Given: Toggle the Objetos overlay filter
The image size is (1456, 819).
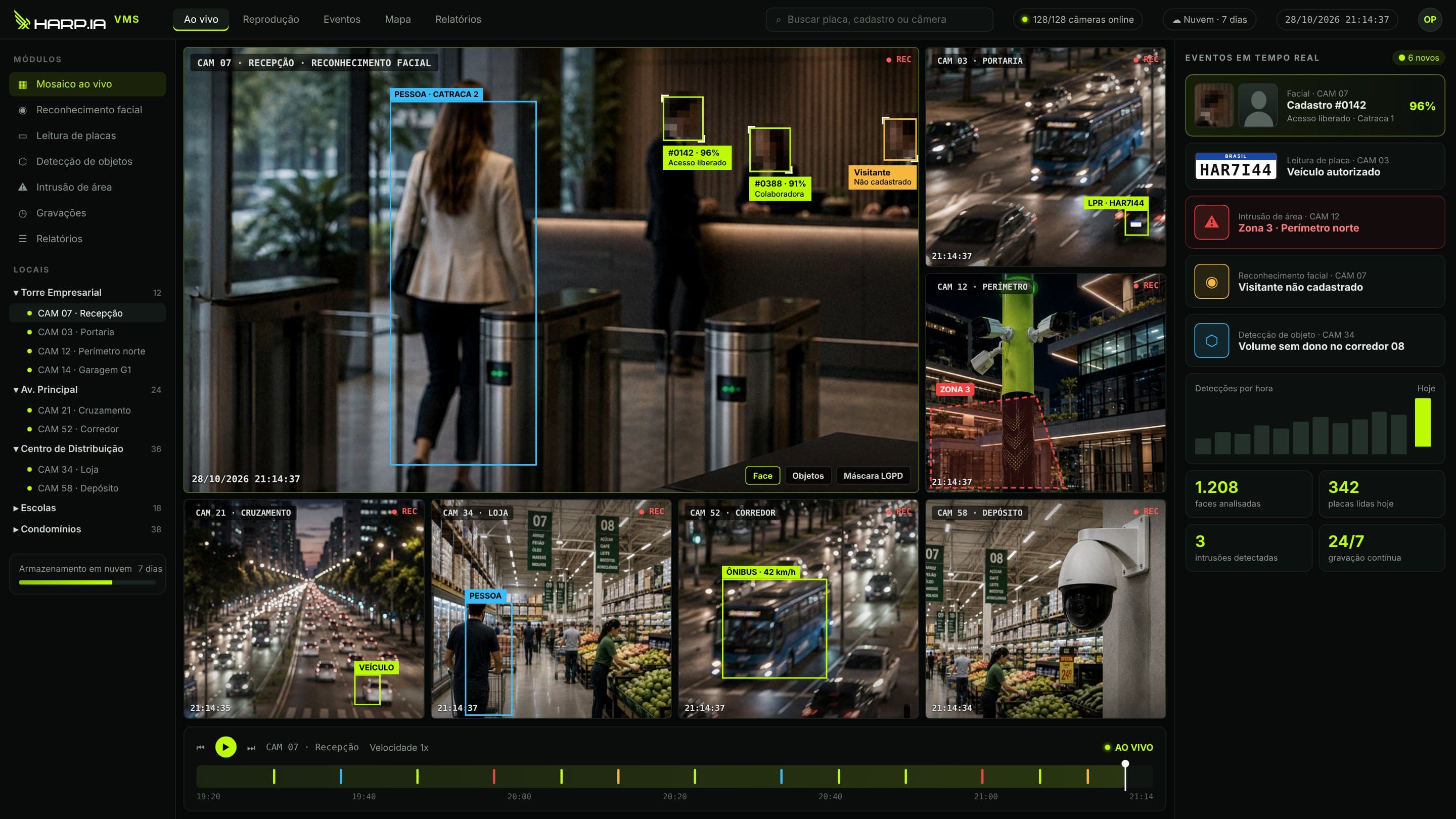Looking at the screenshot, I should tap(808, 476).
